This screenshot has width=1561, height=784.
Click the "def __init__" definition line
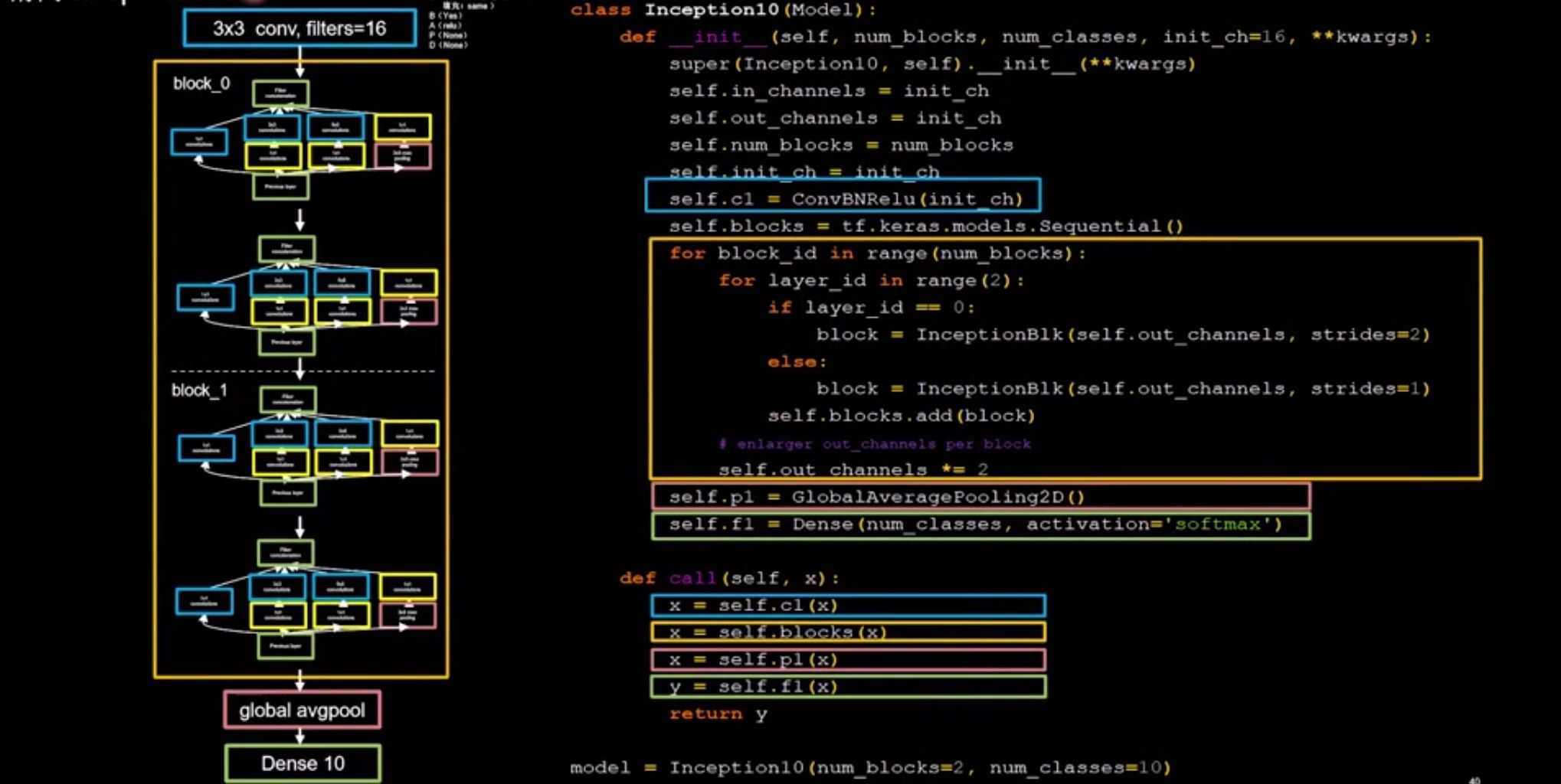[1025, 37]
